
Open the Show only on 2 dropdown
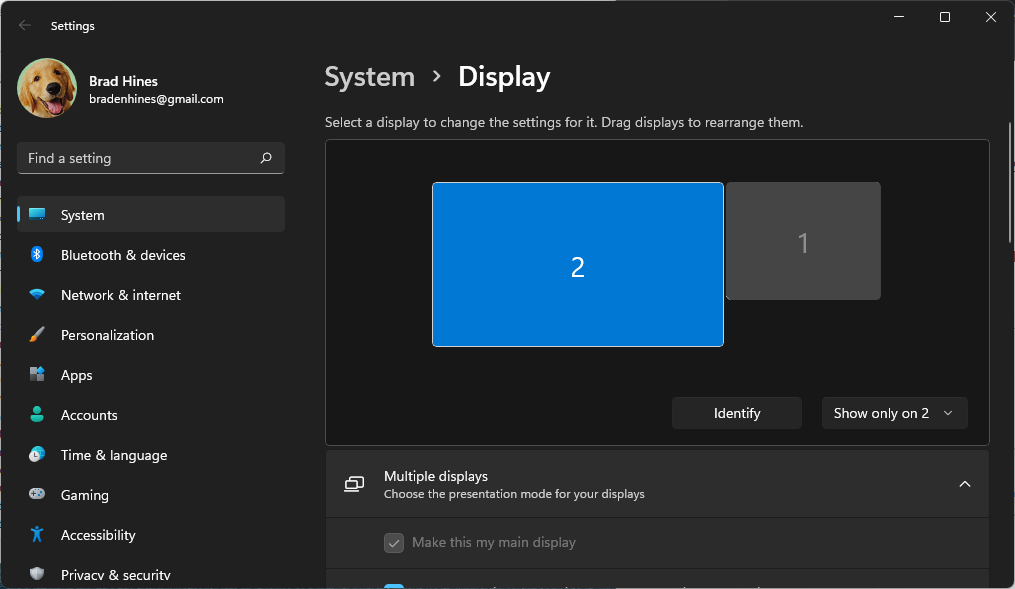[x=894, y=413]
